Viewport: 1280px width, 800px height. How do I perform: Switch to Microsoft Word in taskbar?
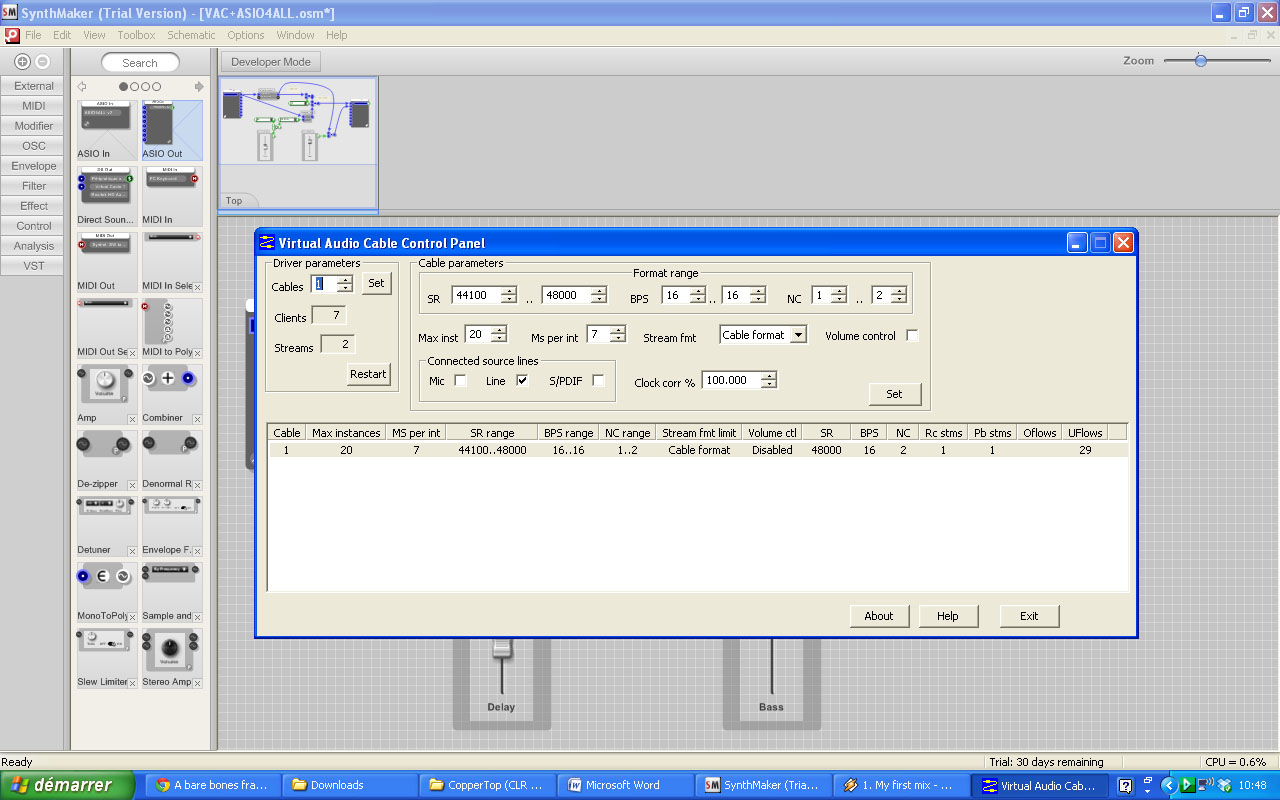pyautogui.click(x=624, y=785)
